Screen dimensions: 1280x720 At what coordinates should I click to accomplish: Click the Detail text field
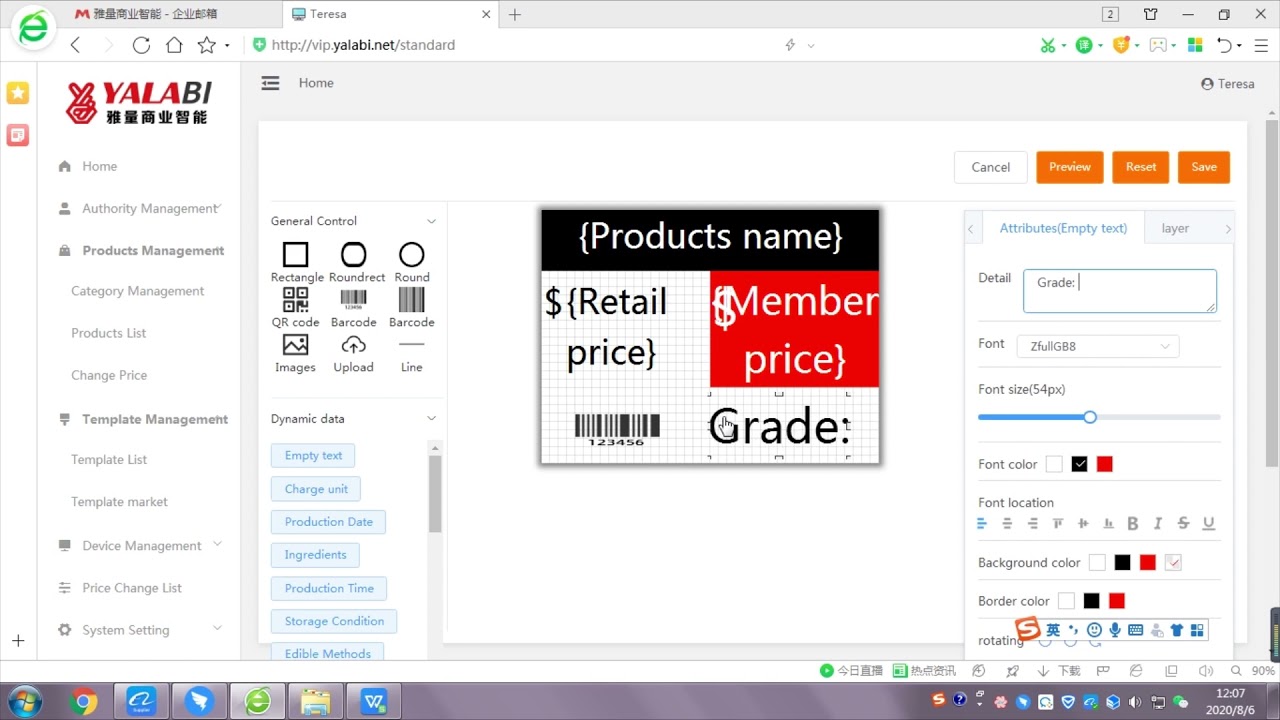tap(1120, 291)
